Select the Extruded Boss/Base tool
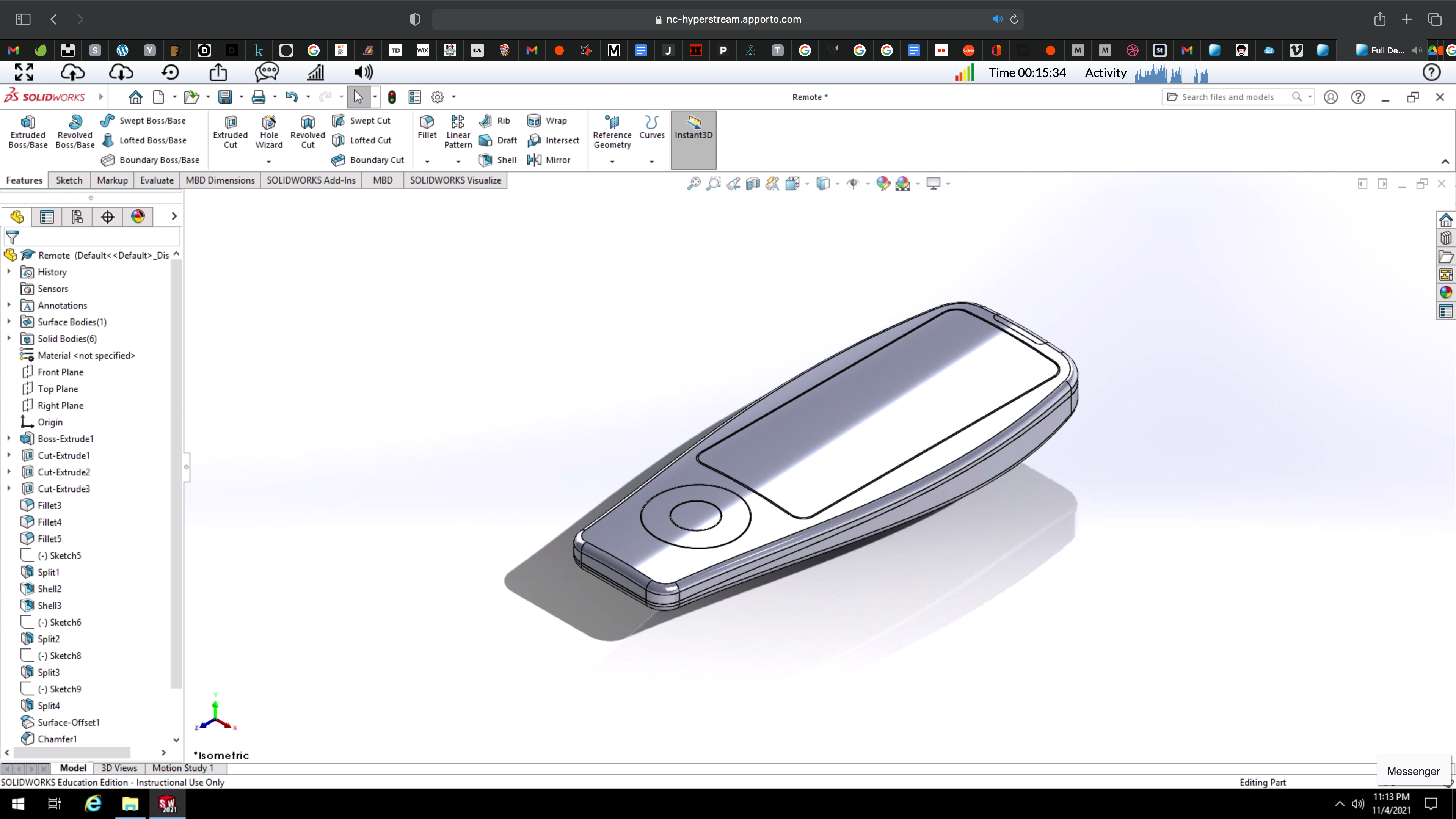 tap(28, 132)
